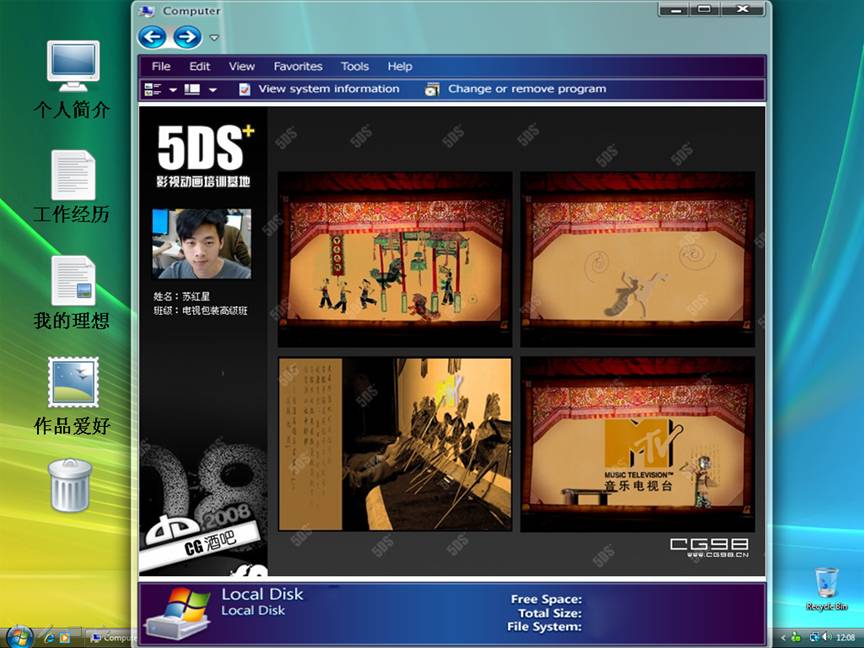Click the layout pane icon in toolbar
This screenshot has width=864, height=648.
pos(192,89)
